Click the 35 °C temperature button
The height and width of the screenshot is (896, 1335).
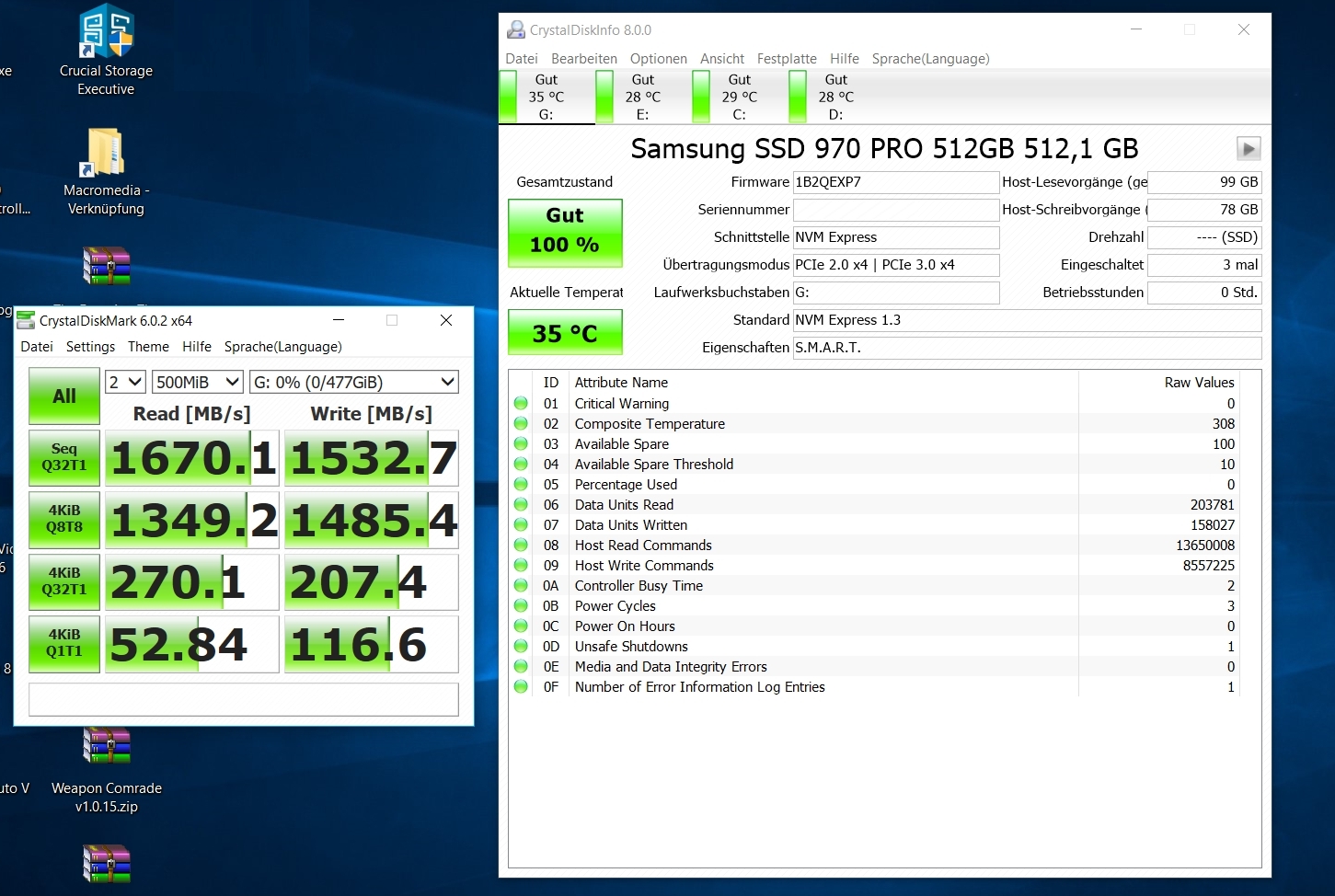(565, 332)
